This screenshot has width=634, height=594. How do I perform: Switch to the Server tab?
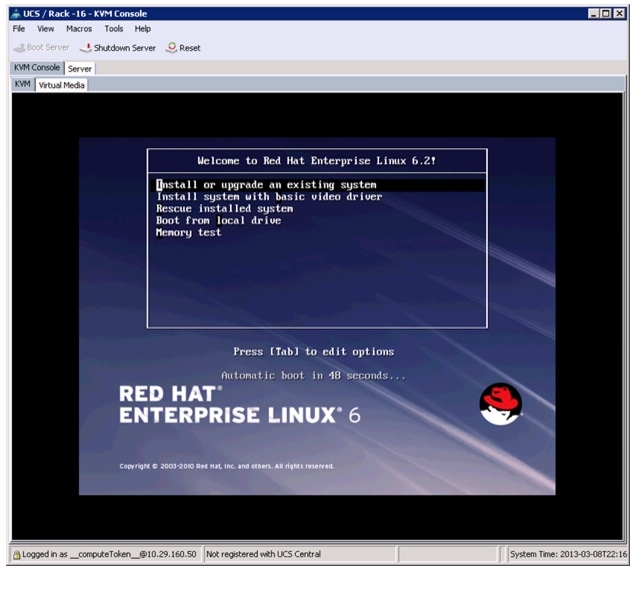tap(80, 69)
